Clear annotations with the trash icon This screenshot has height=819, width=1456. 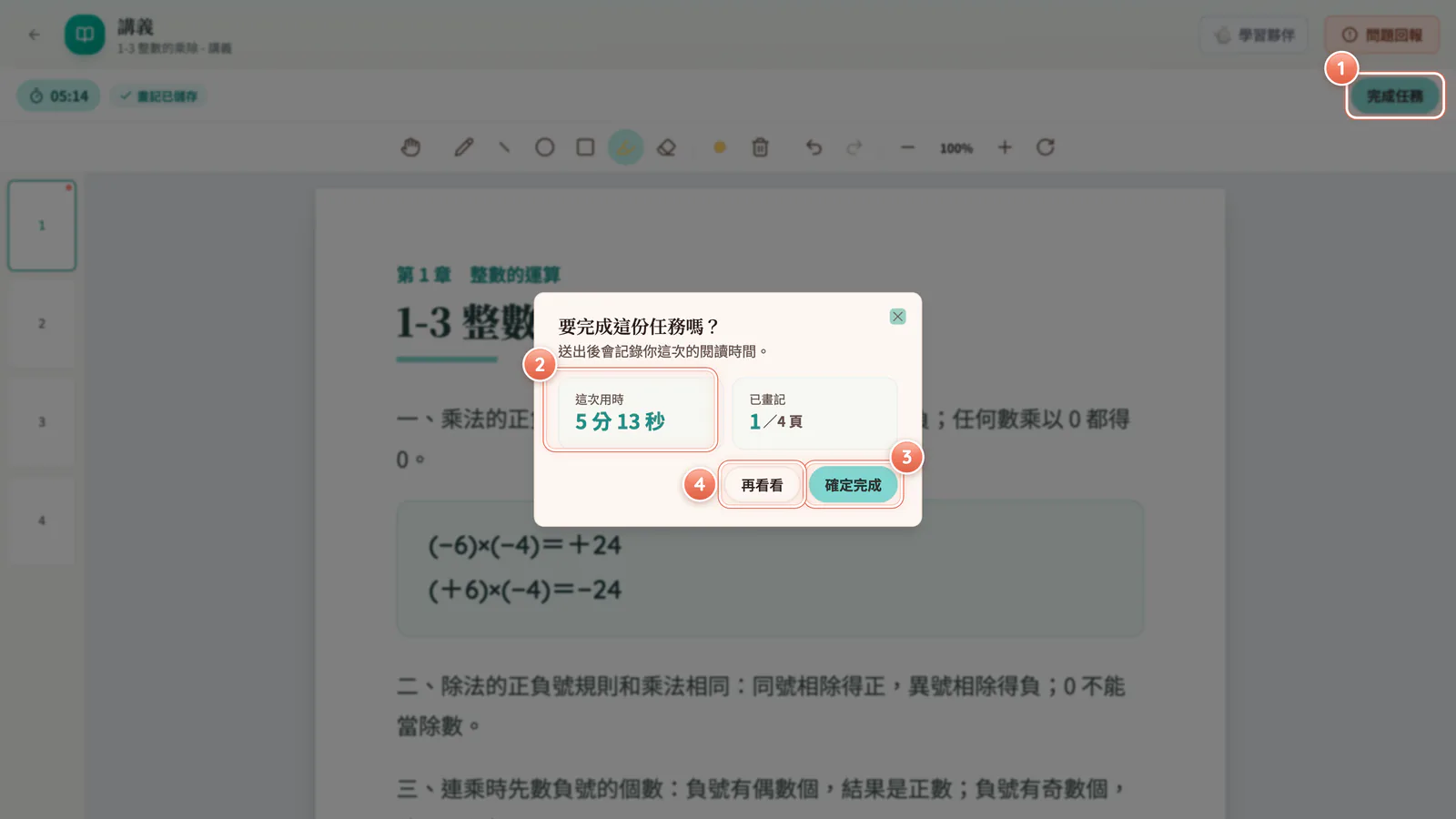[761, 147]
